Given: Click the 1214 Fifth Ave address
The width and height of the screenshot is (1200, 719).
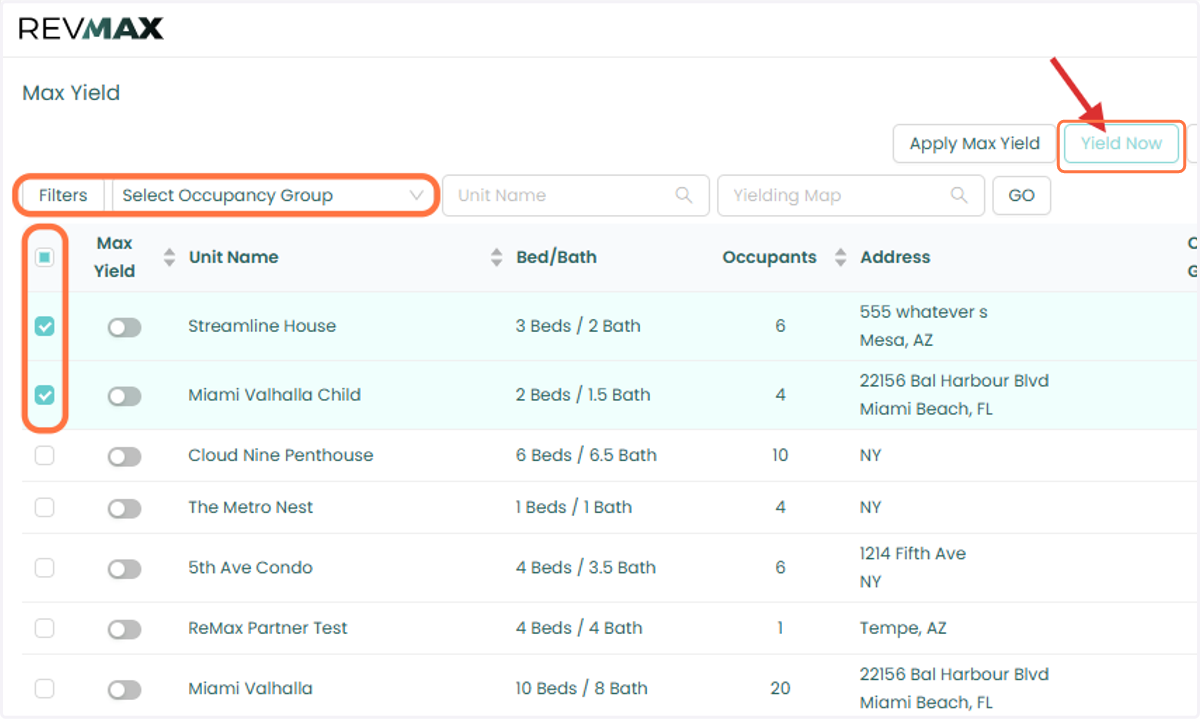Looking at the screenshot, I should click(x=913, y=553).
